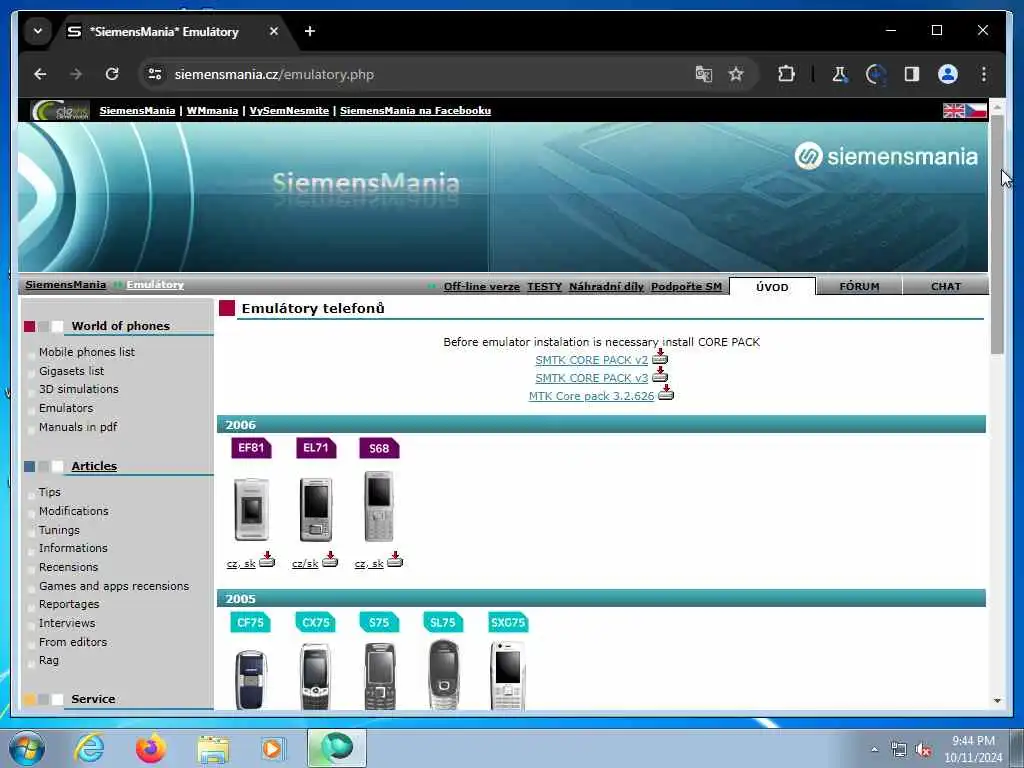Viewport: 1024px width, 768px height.
Task: Switch to the CHAT tab
Action: point(946,287)
